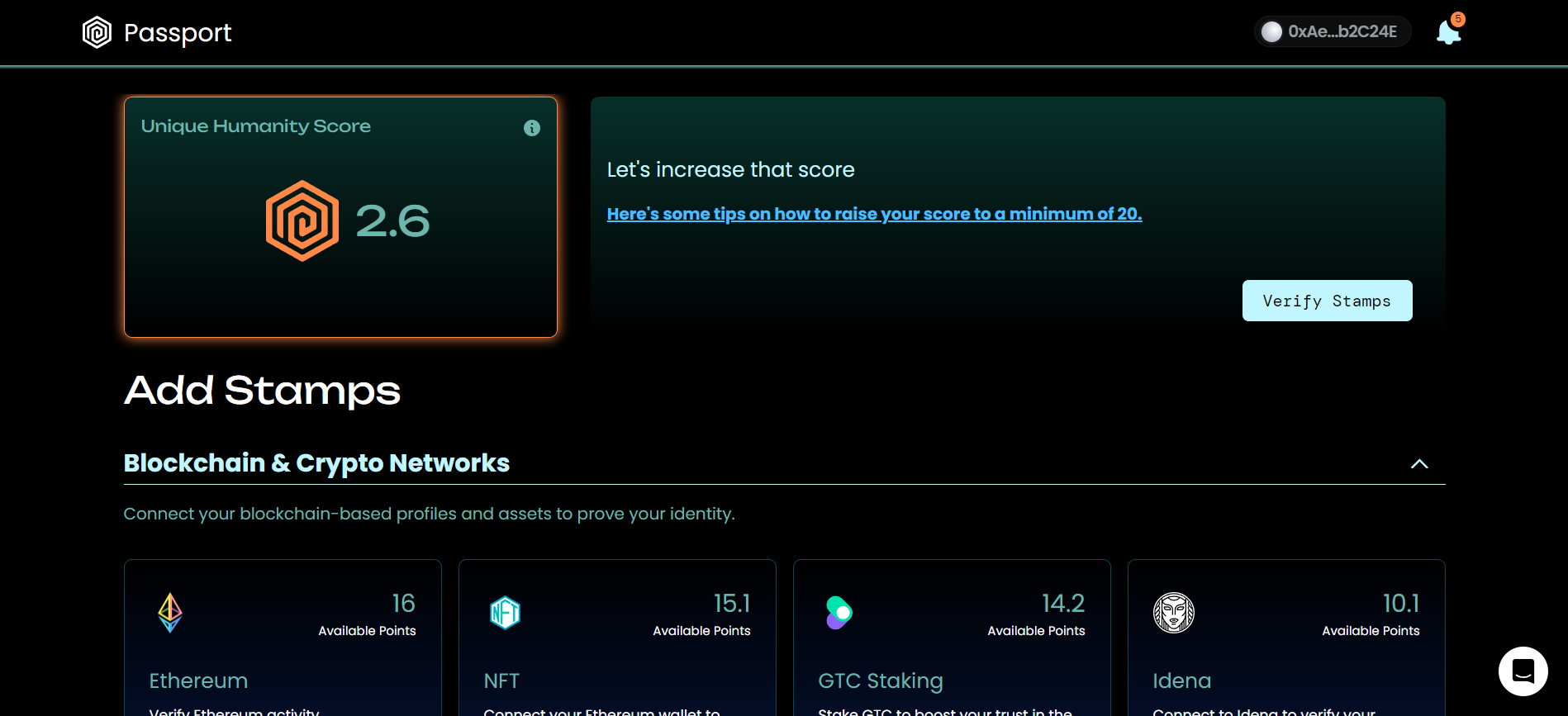The image size is (1568, 716).
Task: Click the 15.1 available points value
Action: pyautogui.click(x=732, y=604)
